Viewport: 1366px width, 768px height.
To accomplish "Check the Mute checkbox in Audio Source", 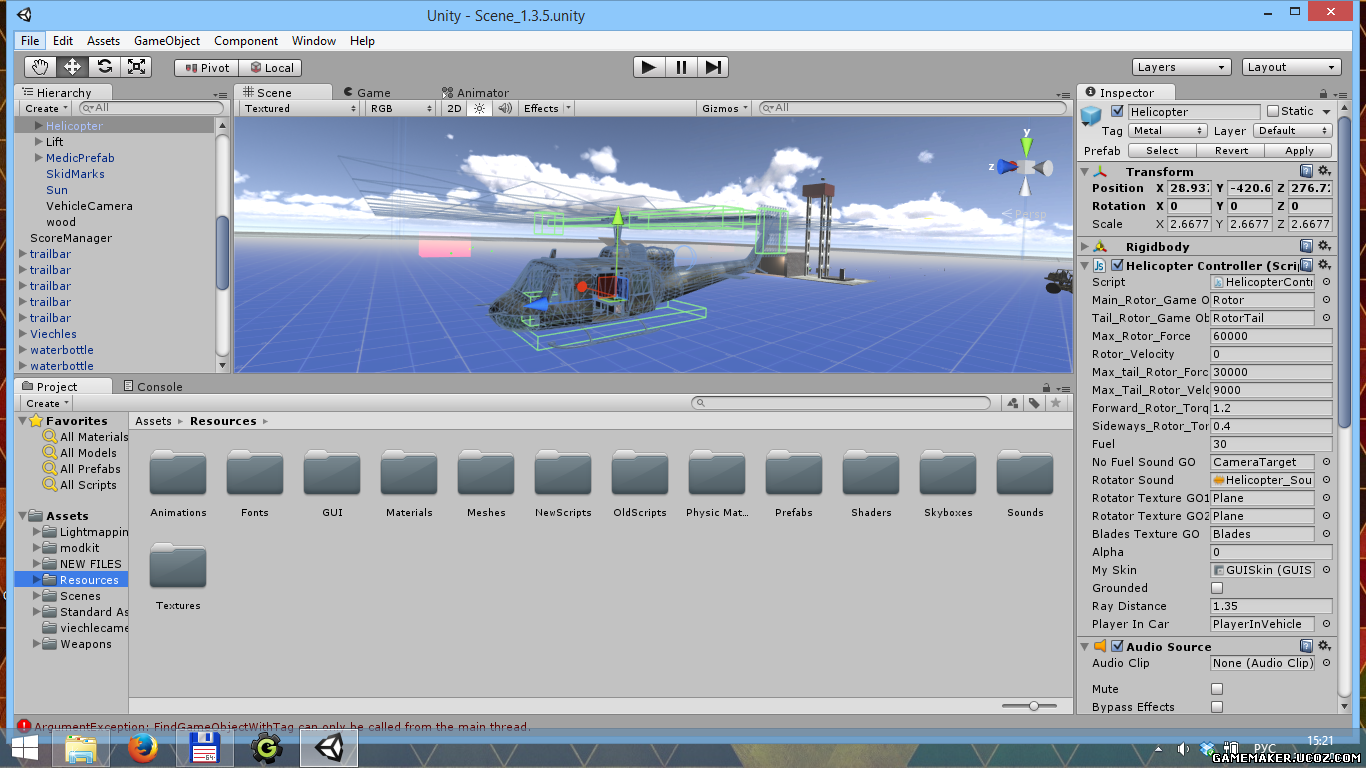I will 1217,689.
